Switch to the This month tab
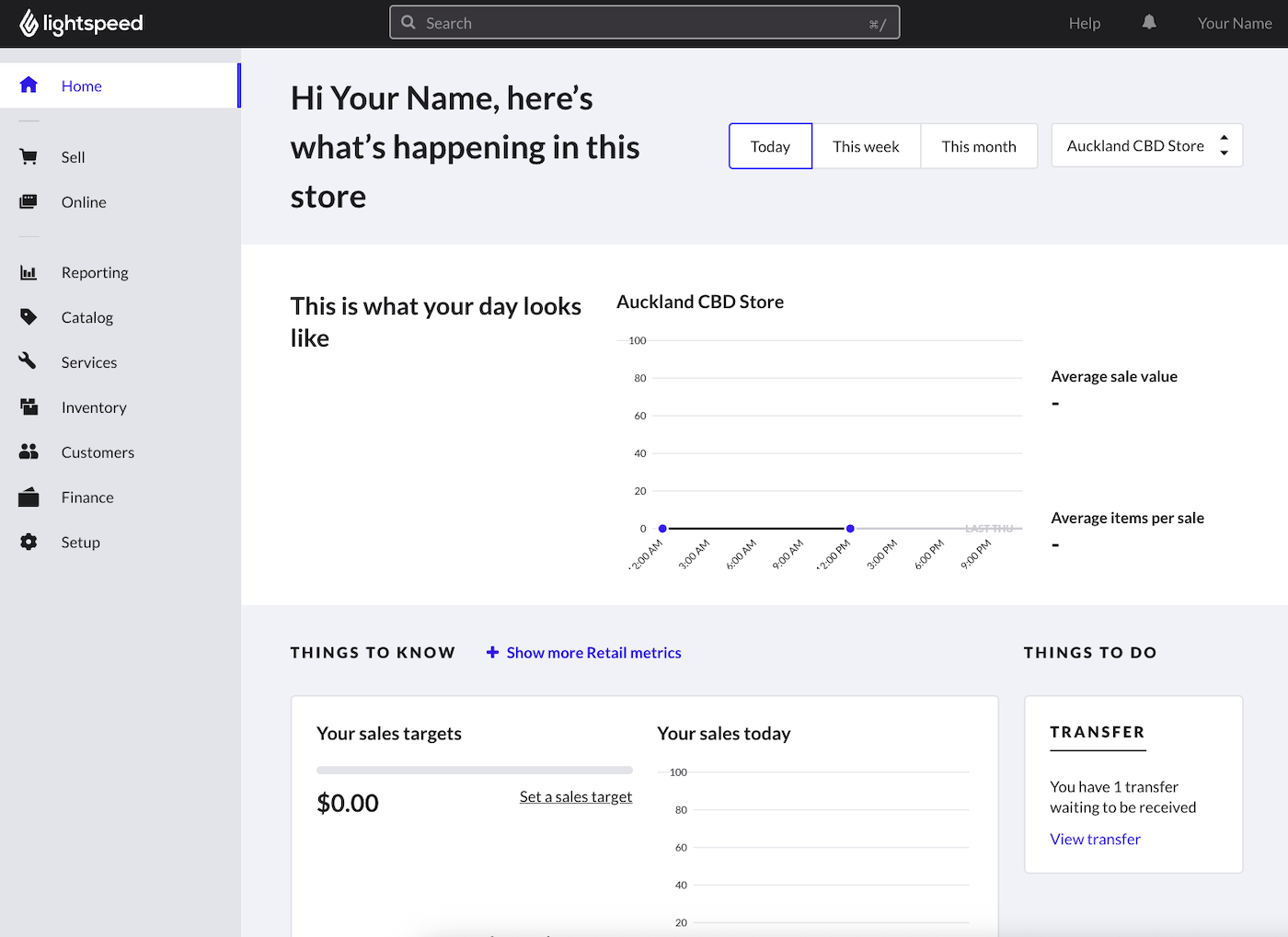1288x937 pixels. pos(978,145)
